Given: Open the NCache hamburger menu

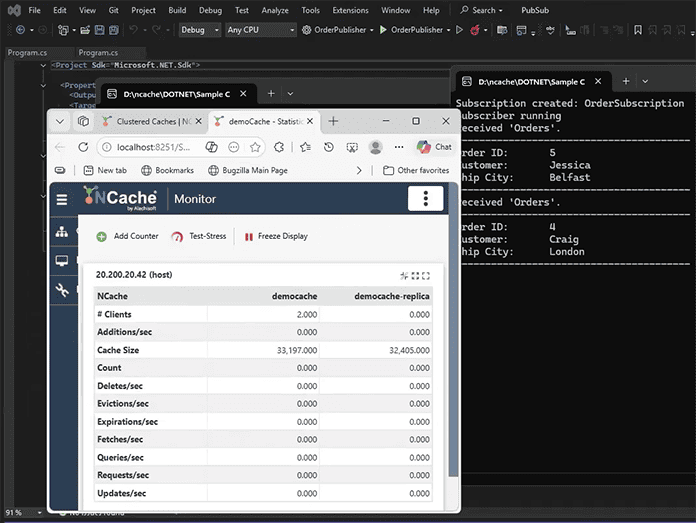Looking at the screenshot, I should tap(62, 199).
